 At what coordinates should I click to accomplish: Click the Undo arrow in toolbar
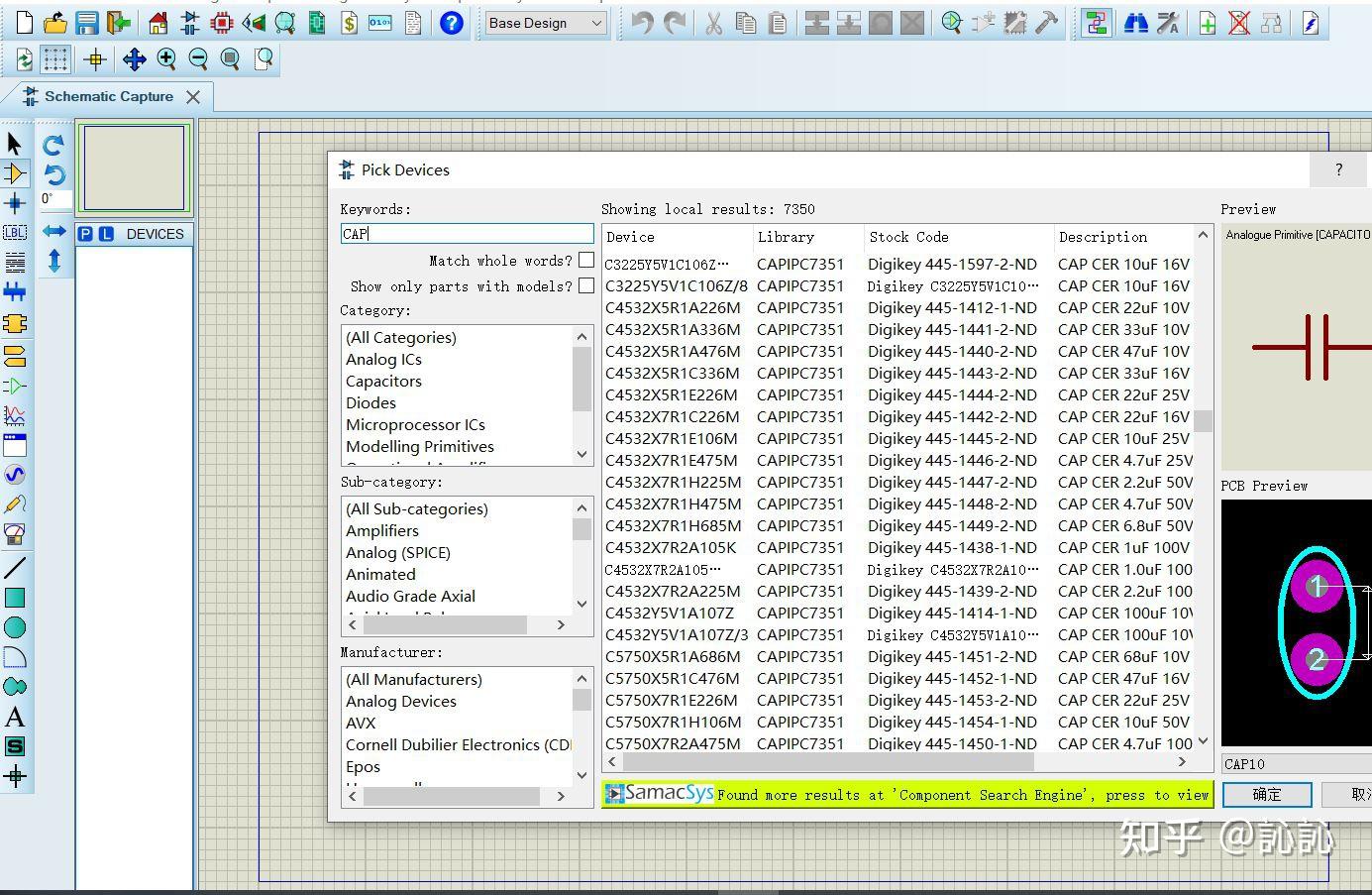[x=643, y=23]
